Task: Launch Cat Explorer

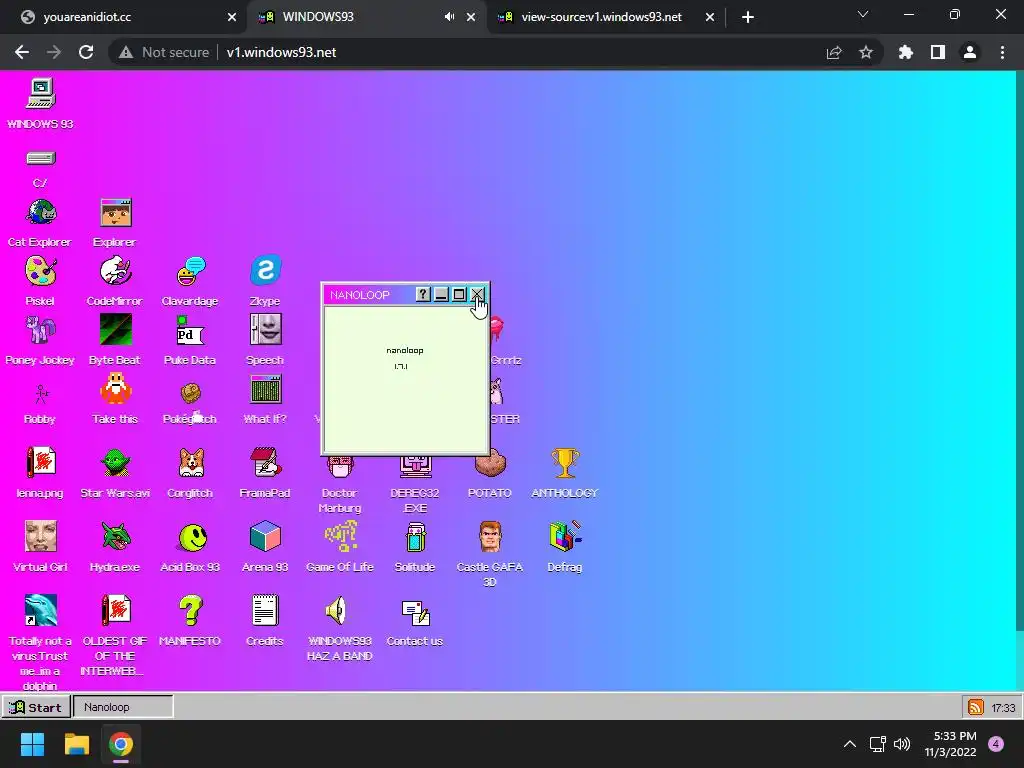Action: 40,213
